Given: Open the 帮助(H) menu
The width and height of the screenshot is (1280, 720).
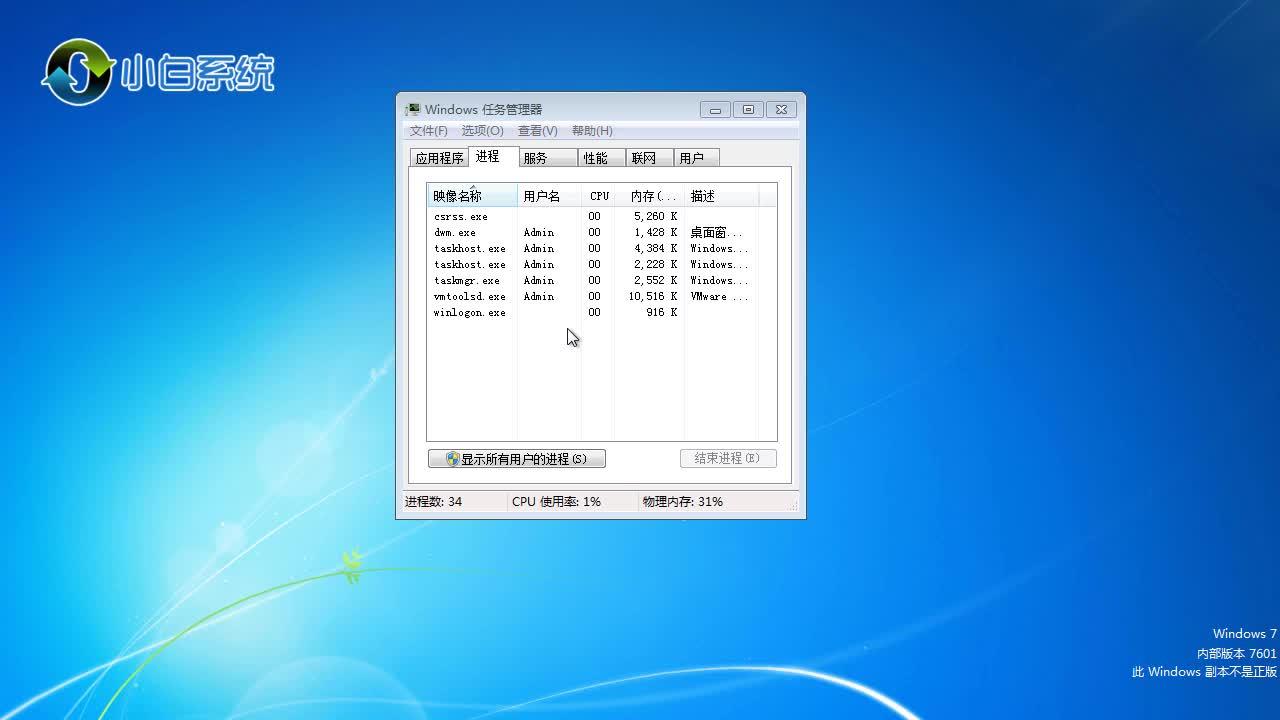Looking at the screenshot, I should coord(592,131).
